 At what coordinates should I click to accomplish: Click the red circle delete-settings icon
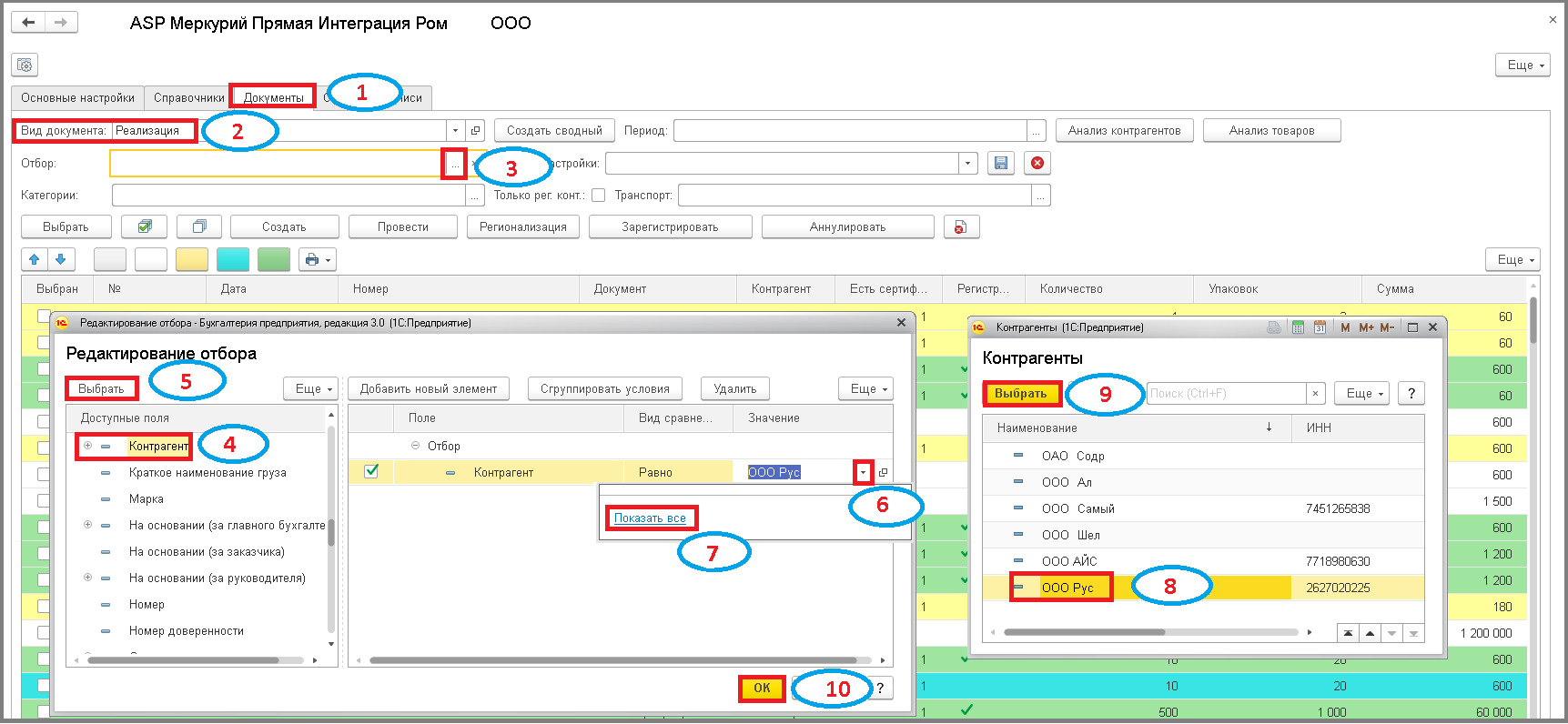pos(1037,163)
